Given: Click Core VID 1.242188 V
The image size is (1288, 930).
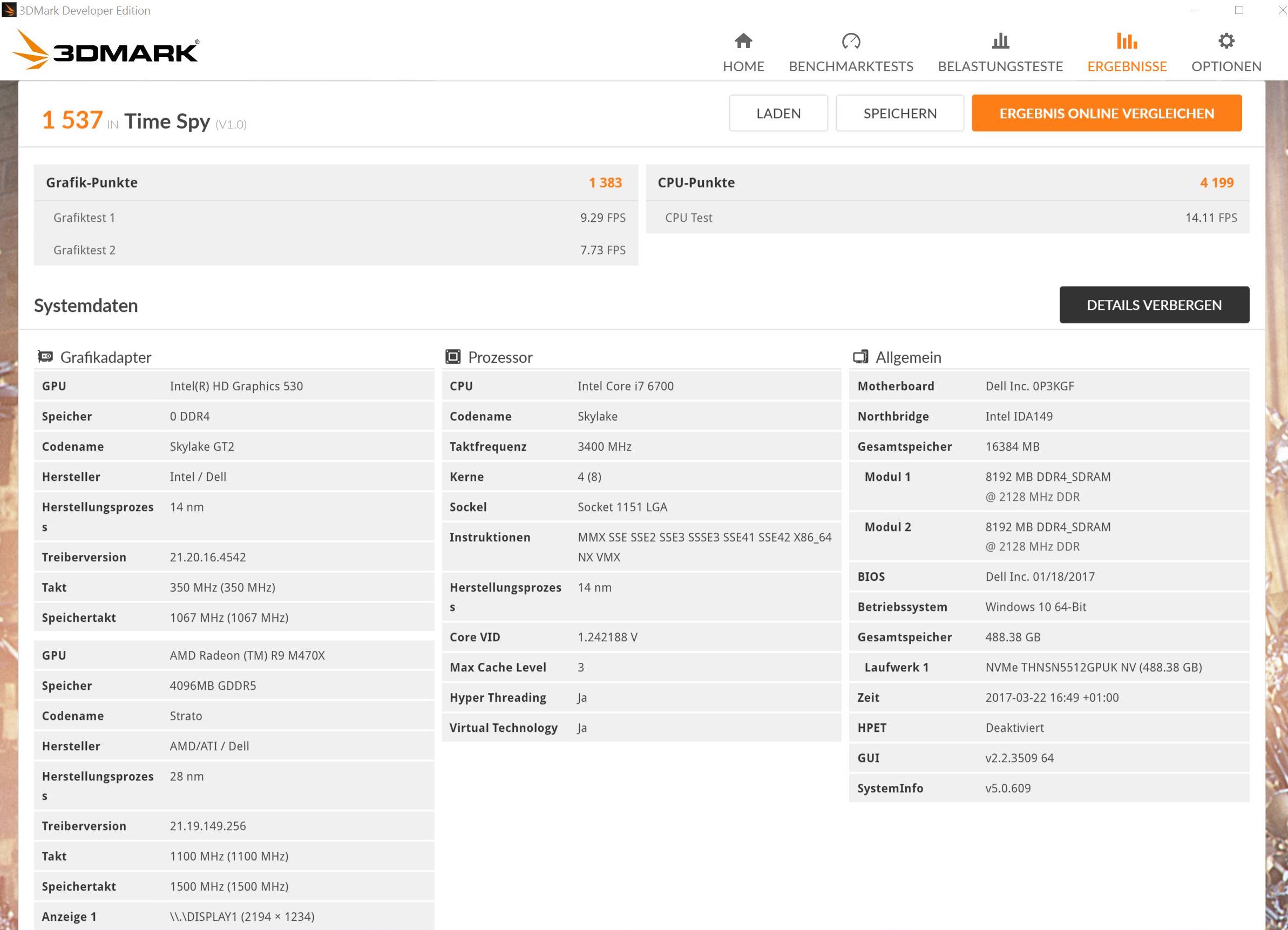Looking at the screenshot, I should [607, 637].
